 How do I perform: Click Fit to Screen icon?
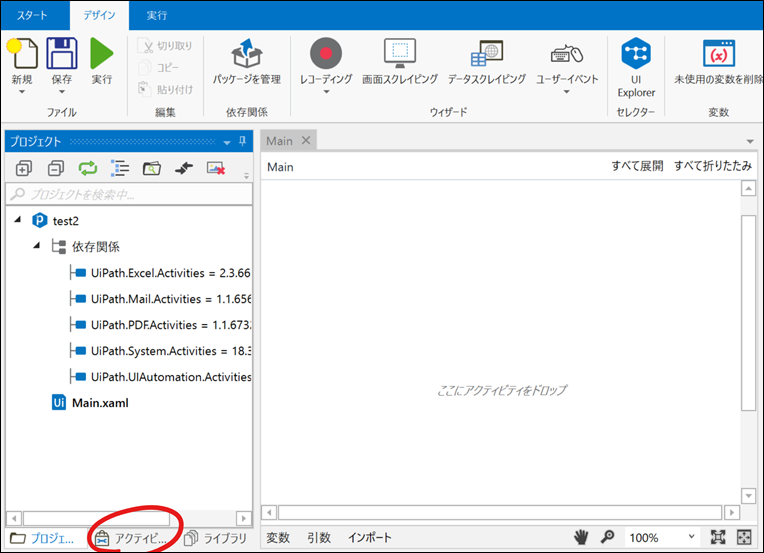click(718, 537)
